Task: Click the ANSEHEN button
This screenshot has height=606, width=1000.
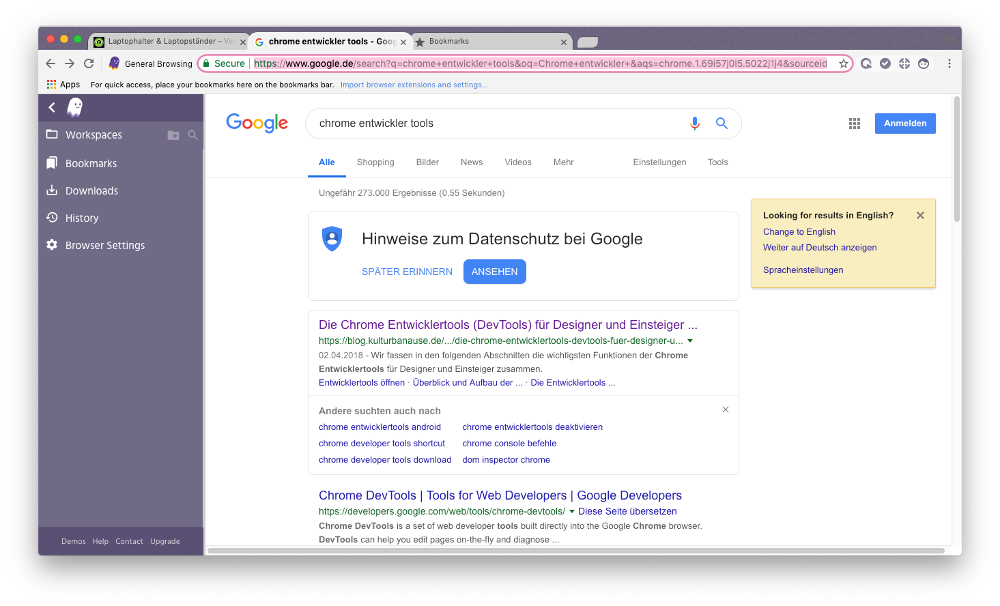Action: 494,272
